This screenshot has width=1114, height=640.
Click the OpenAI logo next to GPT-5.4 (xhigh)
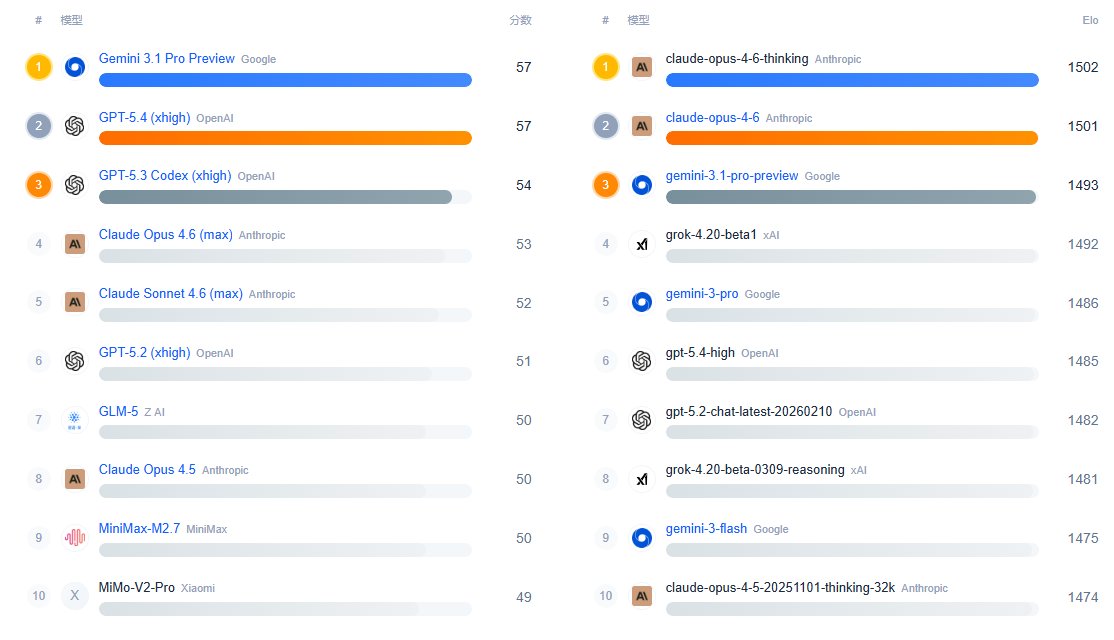[74, 126]
